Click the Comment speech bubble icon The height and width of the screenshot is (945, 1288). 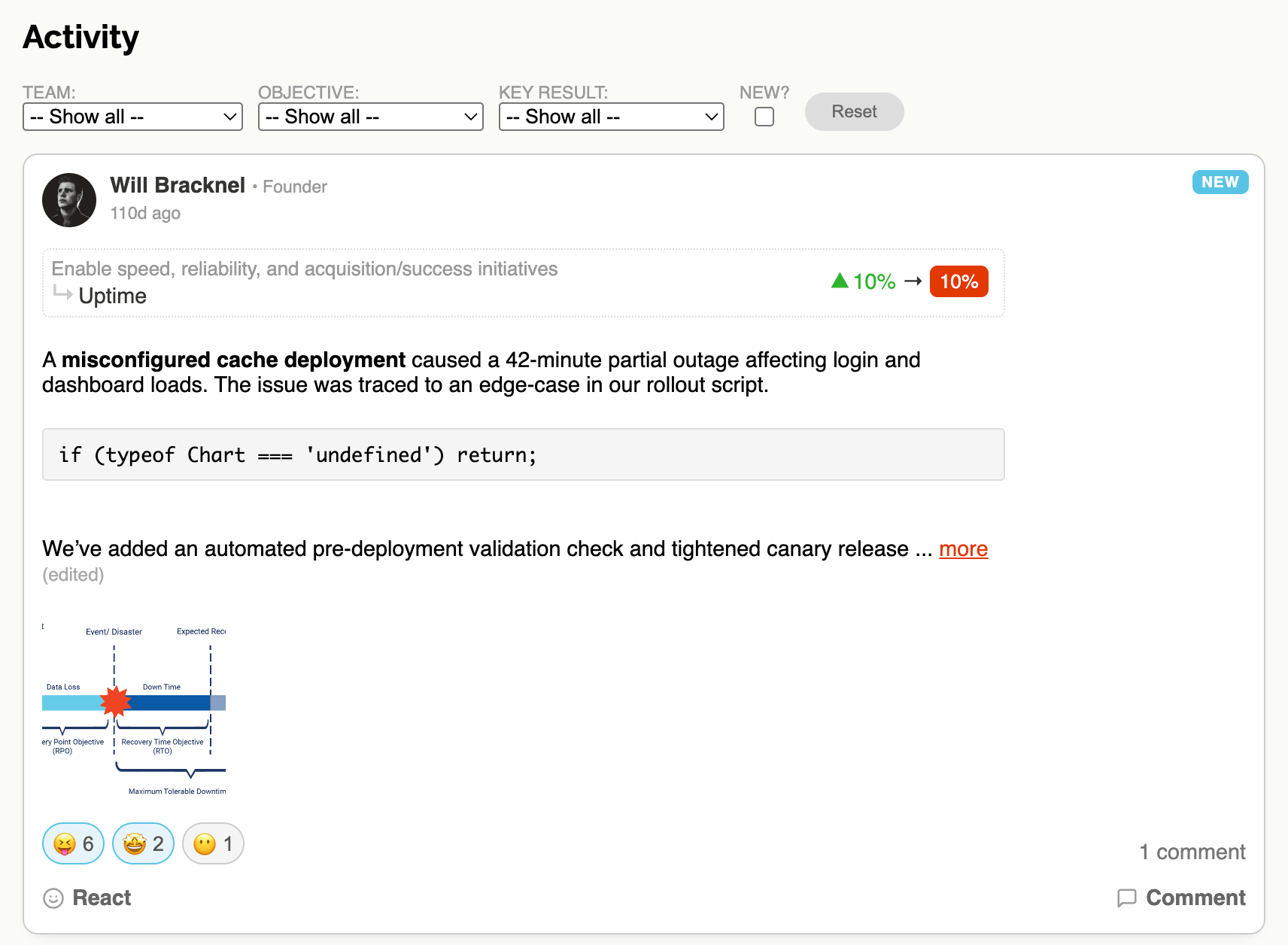pyautogui.click(x=1126, y=898)
